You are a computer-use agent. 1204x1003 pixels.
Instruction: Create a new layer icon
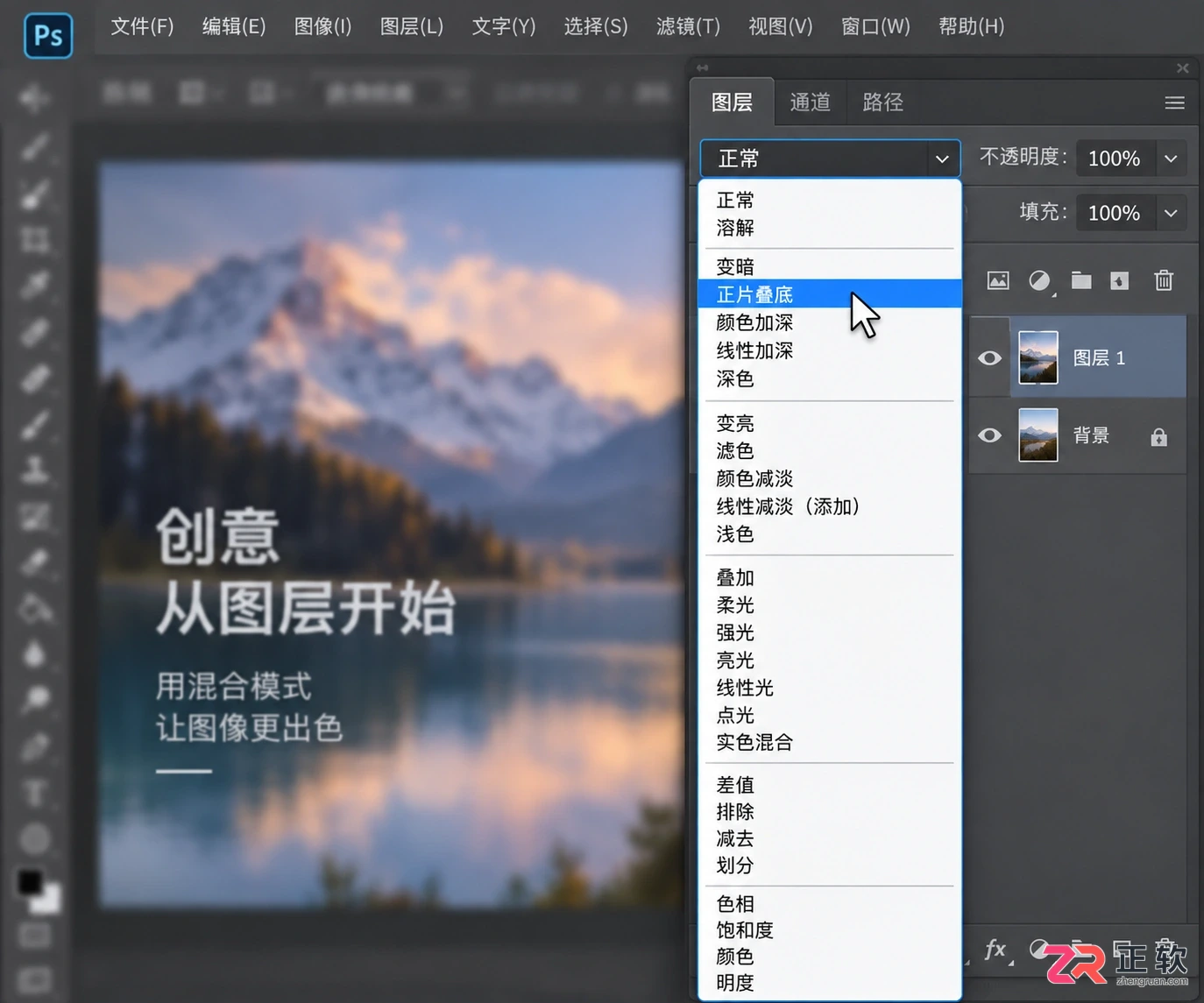(x=1120, y=280)
